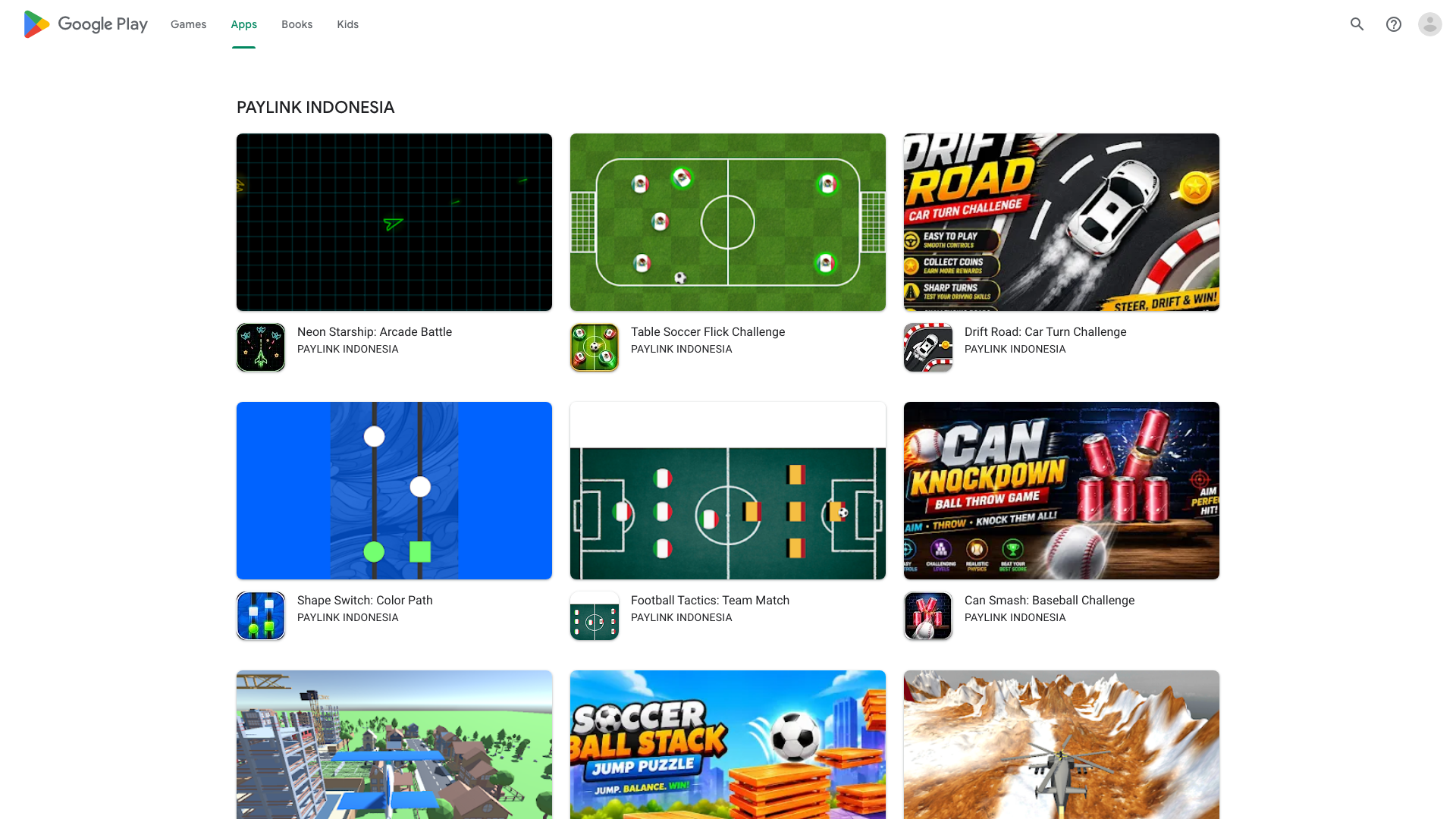Open the Shape Switch app icon

[x=261, y=616]
